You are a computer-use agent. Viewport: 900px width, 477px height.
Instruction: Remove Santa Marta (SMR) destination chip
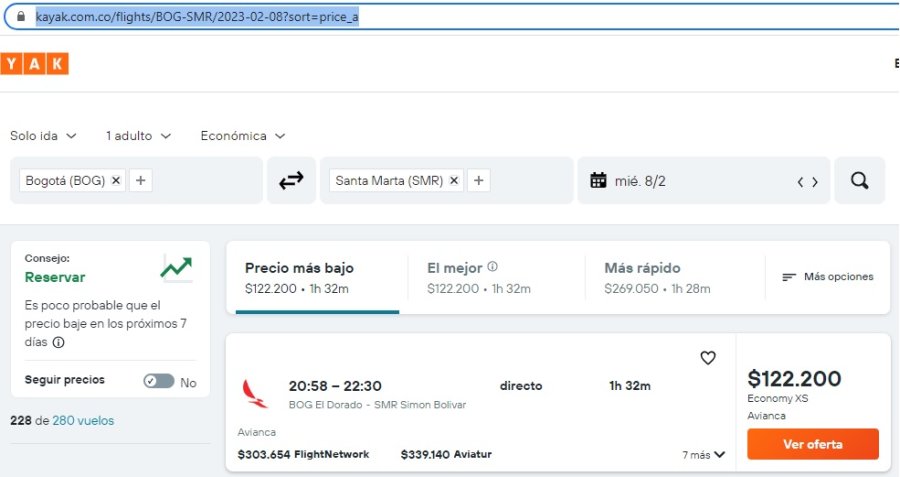click(x=454, y=180)
